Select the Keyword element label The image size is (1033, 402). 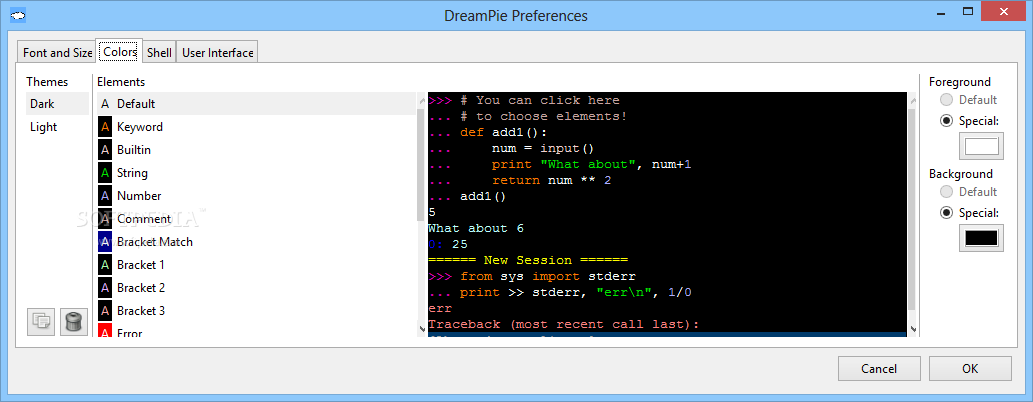point(140,127)
